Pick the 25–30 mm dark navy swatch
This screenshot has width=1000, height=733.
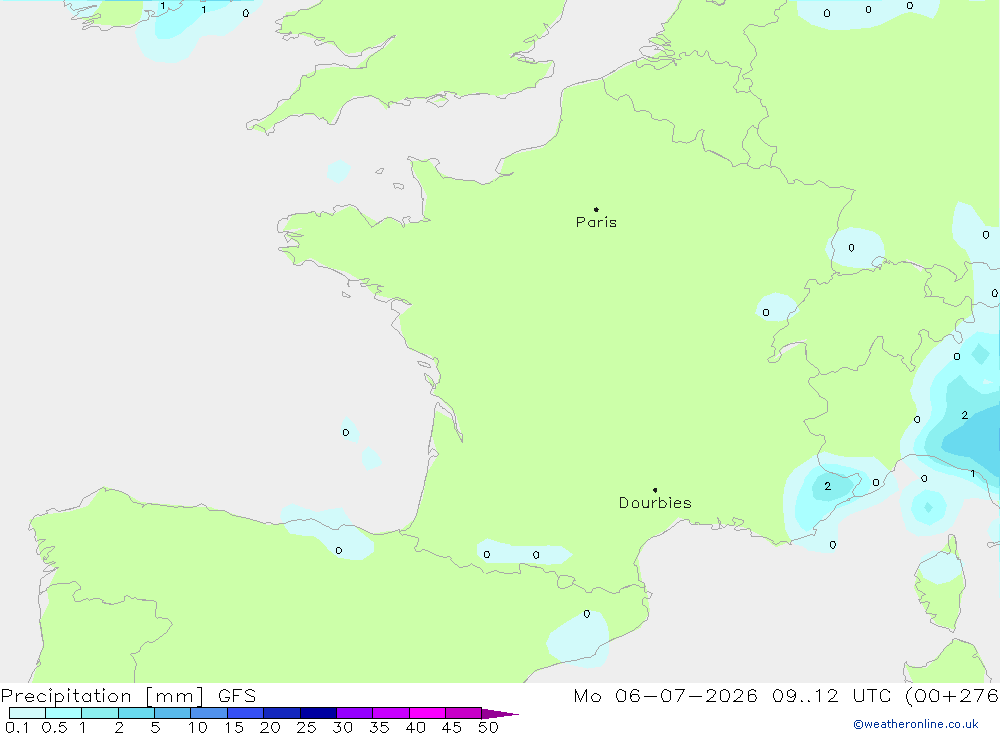318,713
